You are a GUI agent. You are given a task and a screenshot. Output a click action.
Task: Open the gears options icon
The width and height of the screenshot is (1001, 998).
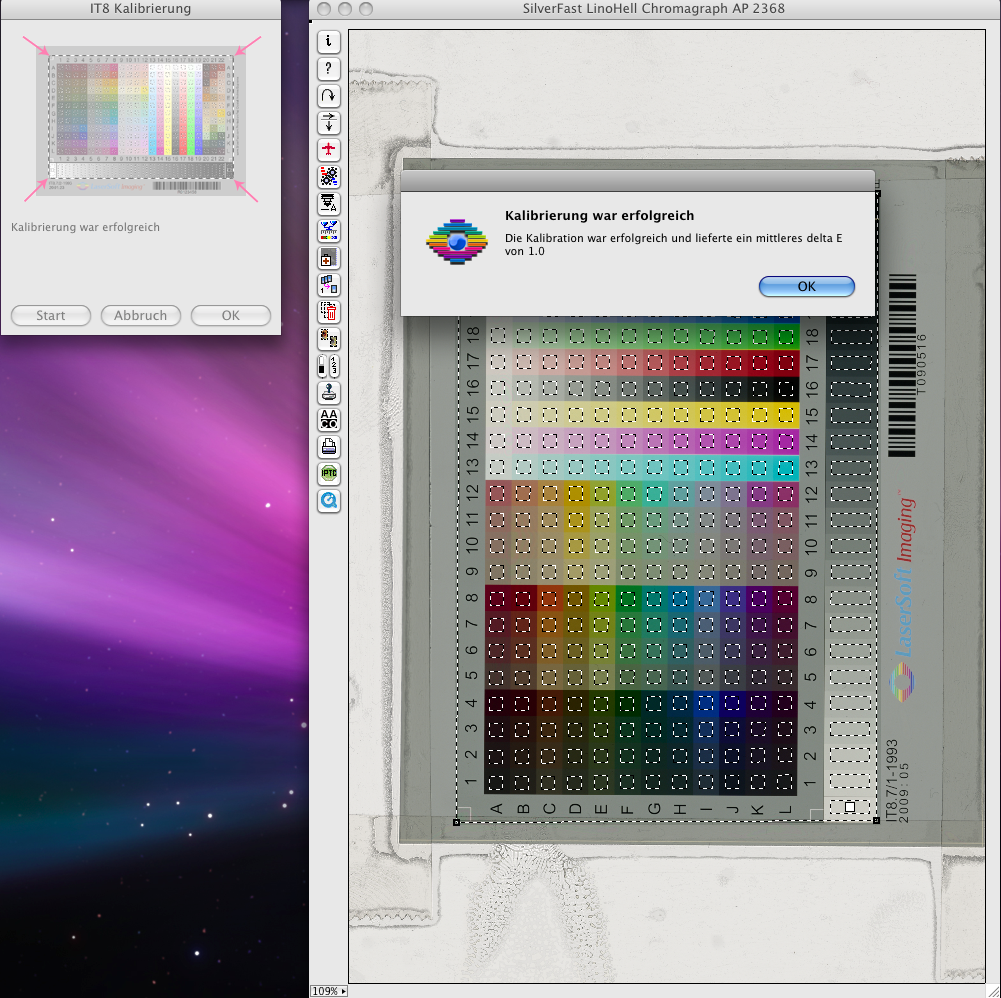(328, 177)
